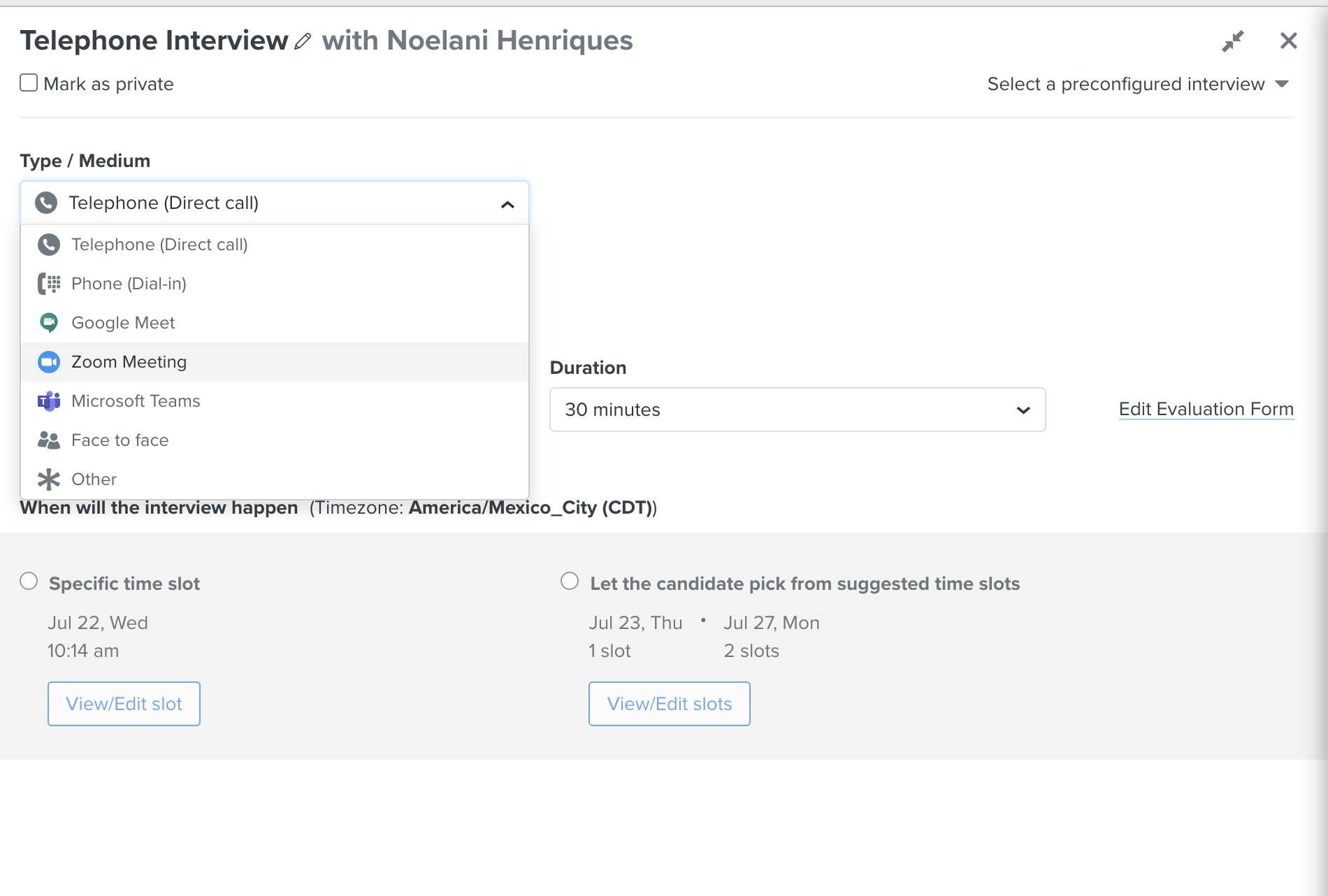
Task: Select Zoom Meeting from the list
Action: pos(275,362)
